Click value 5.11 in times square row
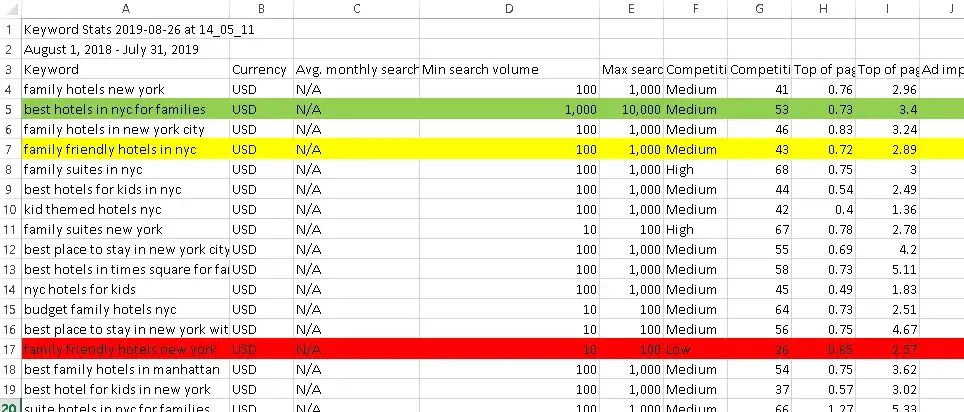This screenshot has width=964, height=412. tap(887, 269)
